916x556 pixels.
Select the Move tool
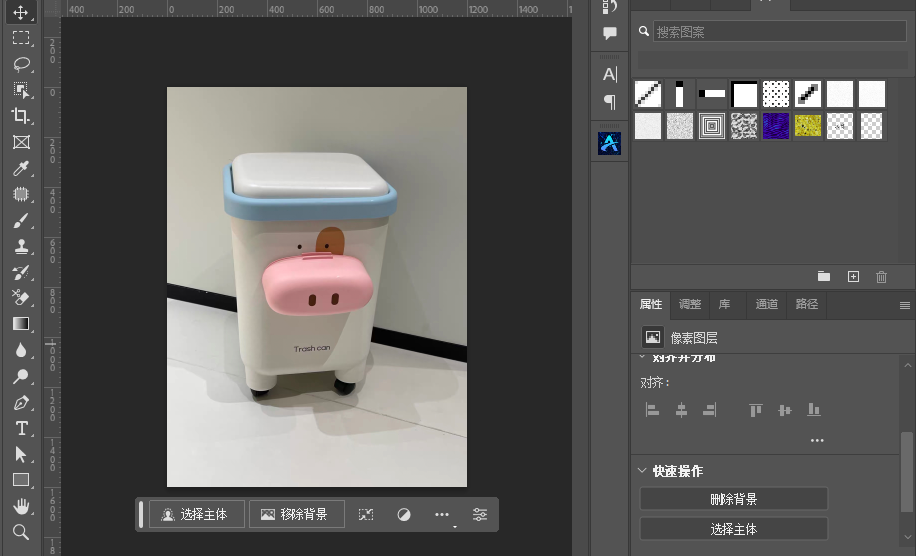coord(21,12)
